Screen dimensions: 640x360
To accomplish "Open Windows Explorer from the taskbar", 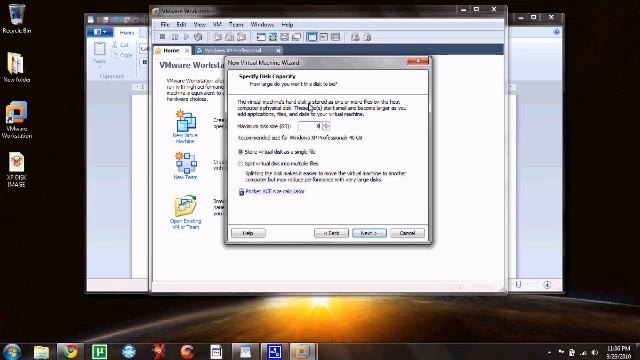I will 41,351.
